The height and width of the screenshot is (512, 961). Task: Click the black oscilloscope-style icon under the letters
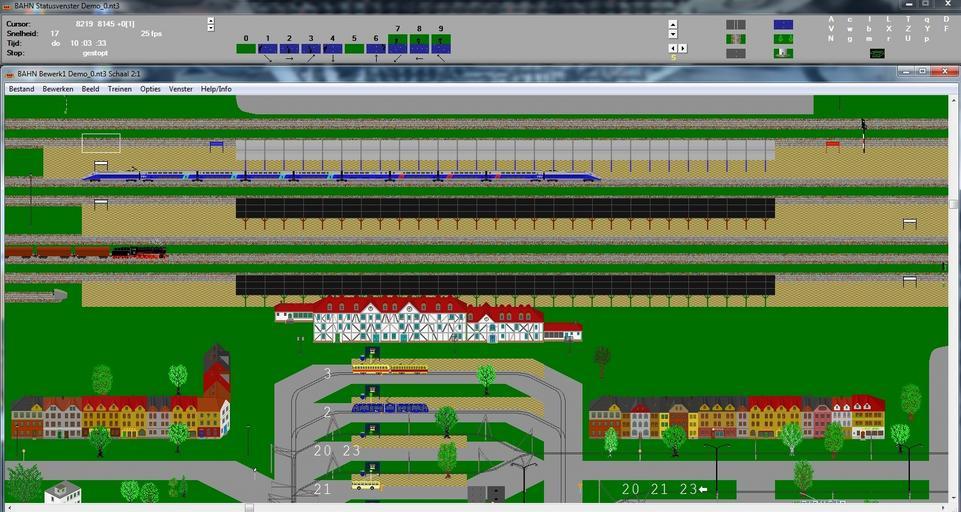[877, 53]
